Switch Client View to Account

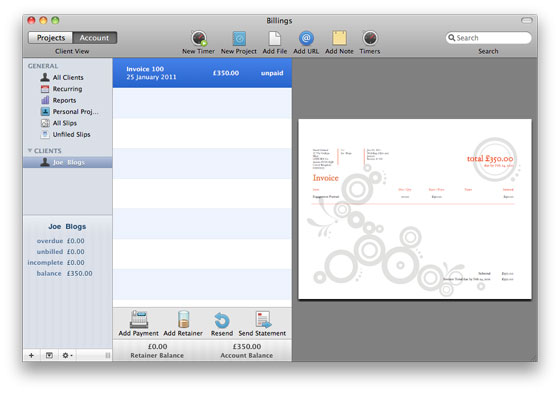(94, 38)
